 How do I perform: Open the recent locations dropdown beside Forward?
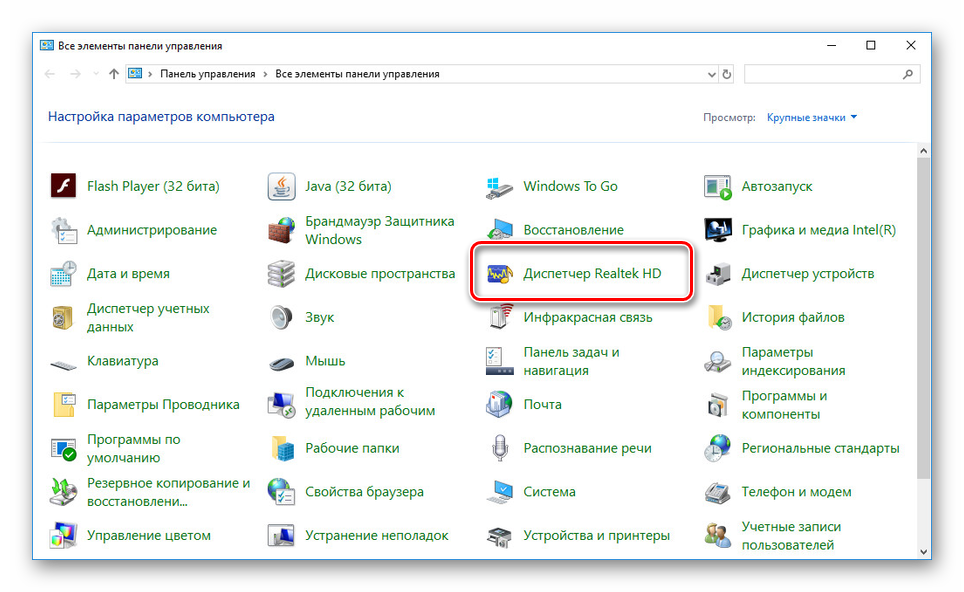(x=95, y=74)
